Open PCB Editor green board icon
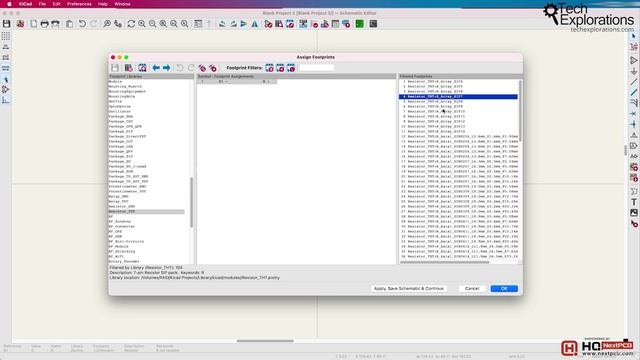The image size is (640, 360). pos(360,24)
